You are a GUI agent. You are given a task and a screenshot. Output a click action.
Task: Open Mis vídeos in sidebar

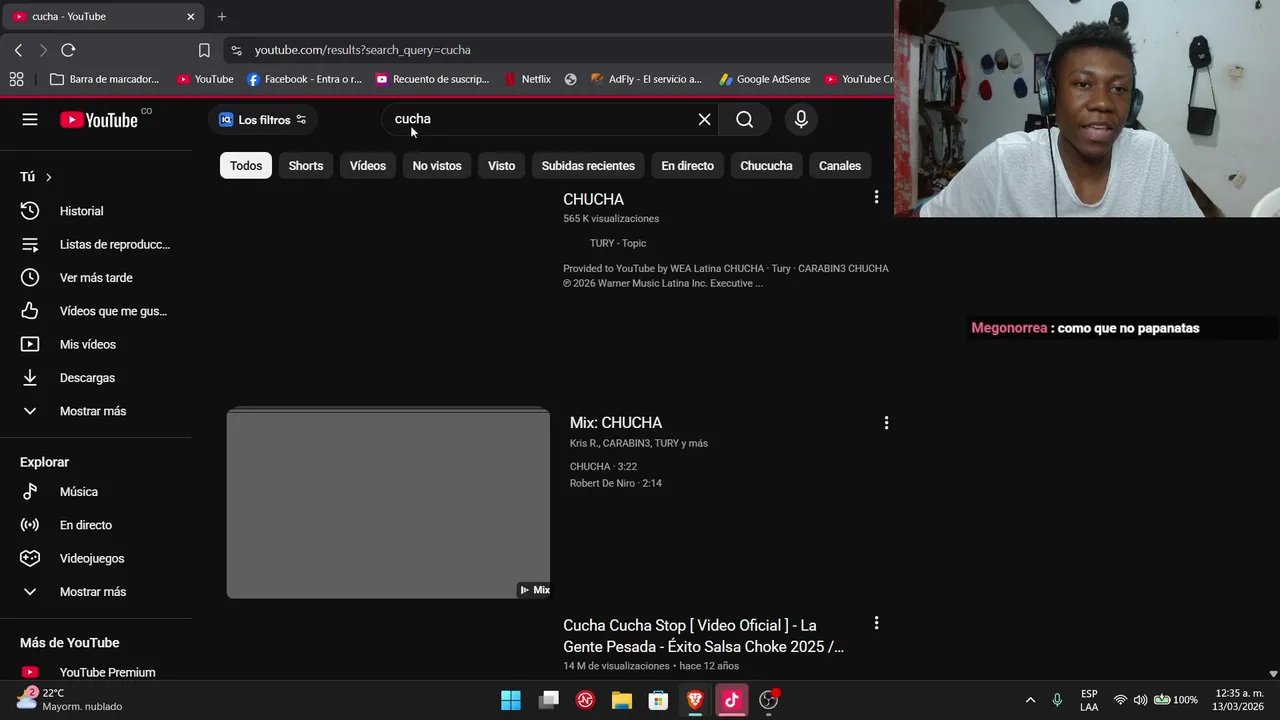click(x=96, y=344)
